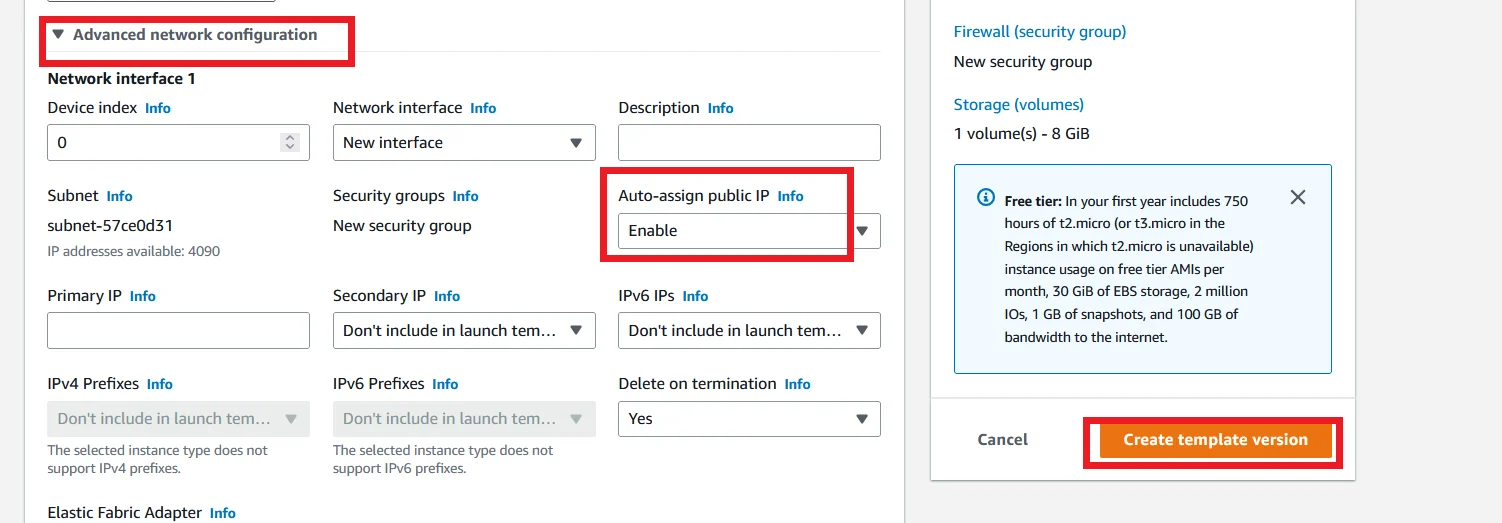Open Info link next to Device index

pyautogui.click(x=158, y=108)
